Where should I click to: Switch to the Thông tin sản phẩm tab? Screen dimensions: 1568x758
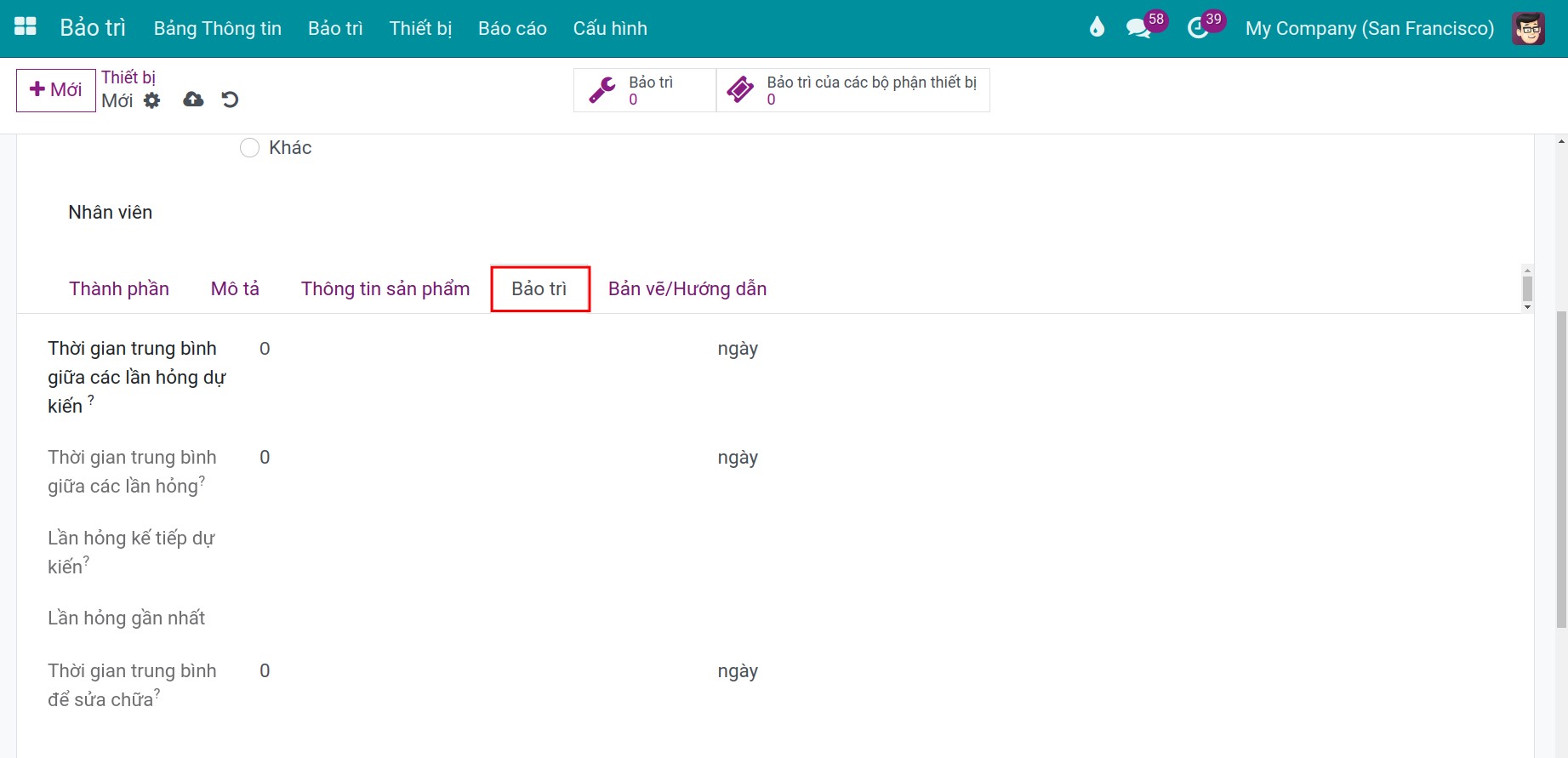point(385,289)
